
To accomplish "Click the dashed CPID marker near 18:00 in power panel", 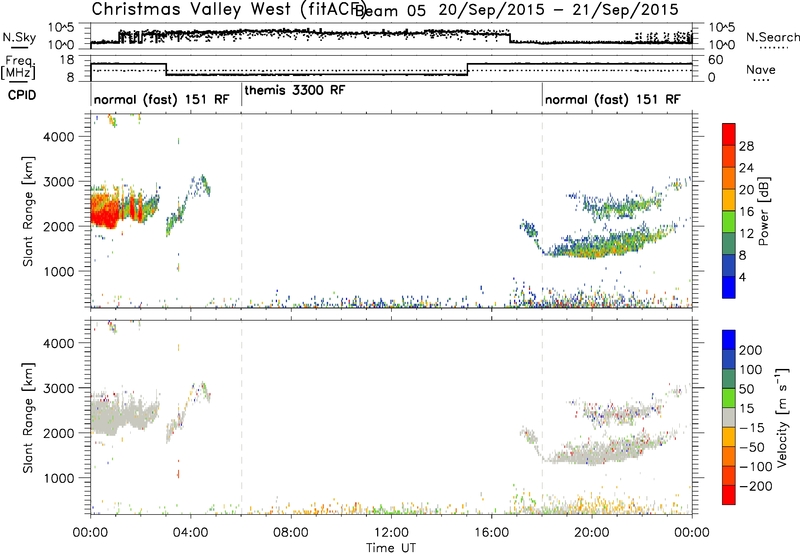I will click(x=542, y=210).
